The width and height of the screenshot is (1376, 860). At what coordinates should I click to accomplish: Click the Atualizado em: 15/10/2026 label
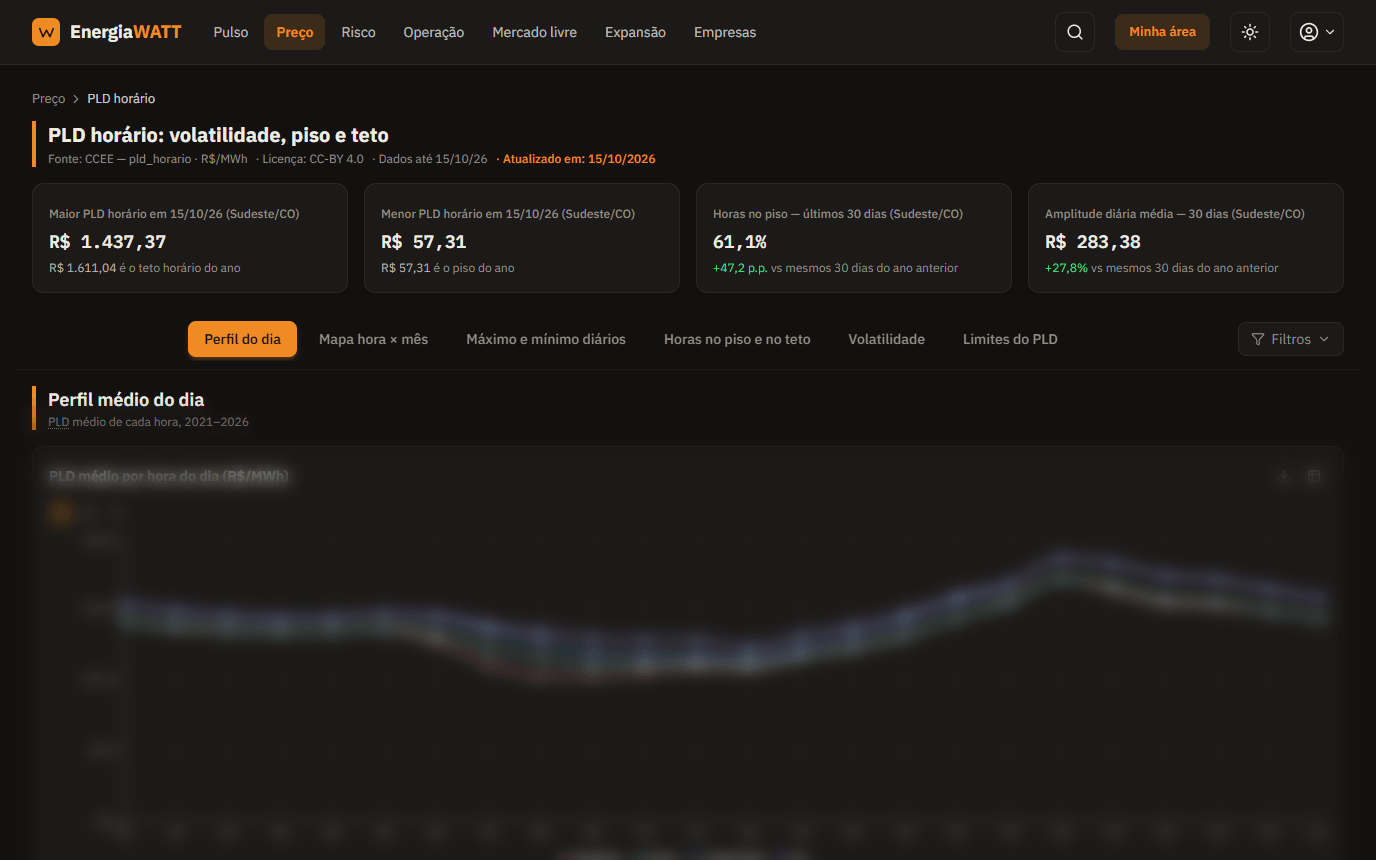click(579, 159)
